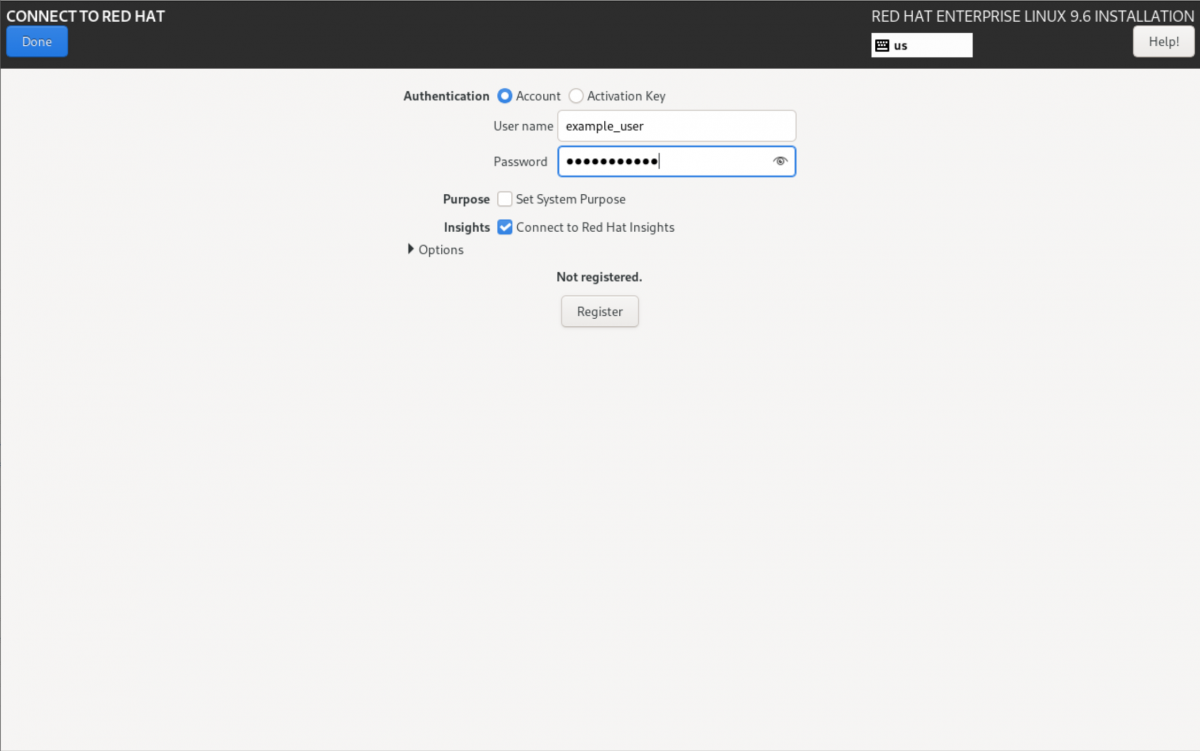Open the Help! documentation button
The image size is (1200, 751).
tap(1163, 41)
